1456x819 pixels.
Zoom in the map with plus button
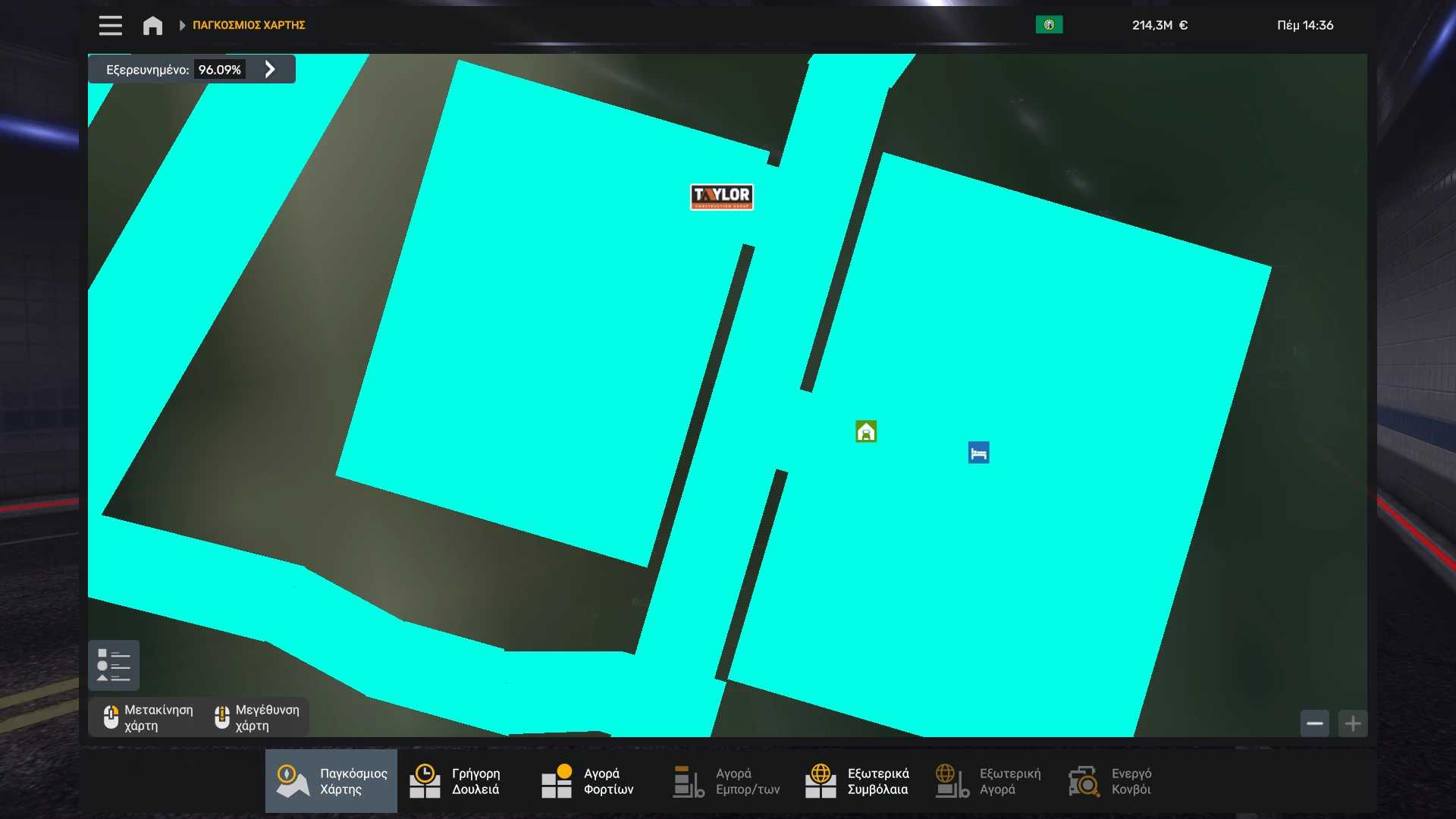[x=1352, y=723]
